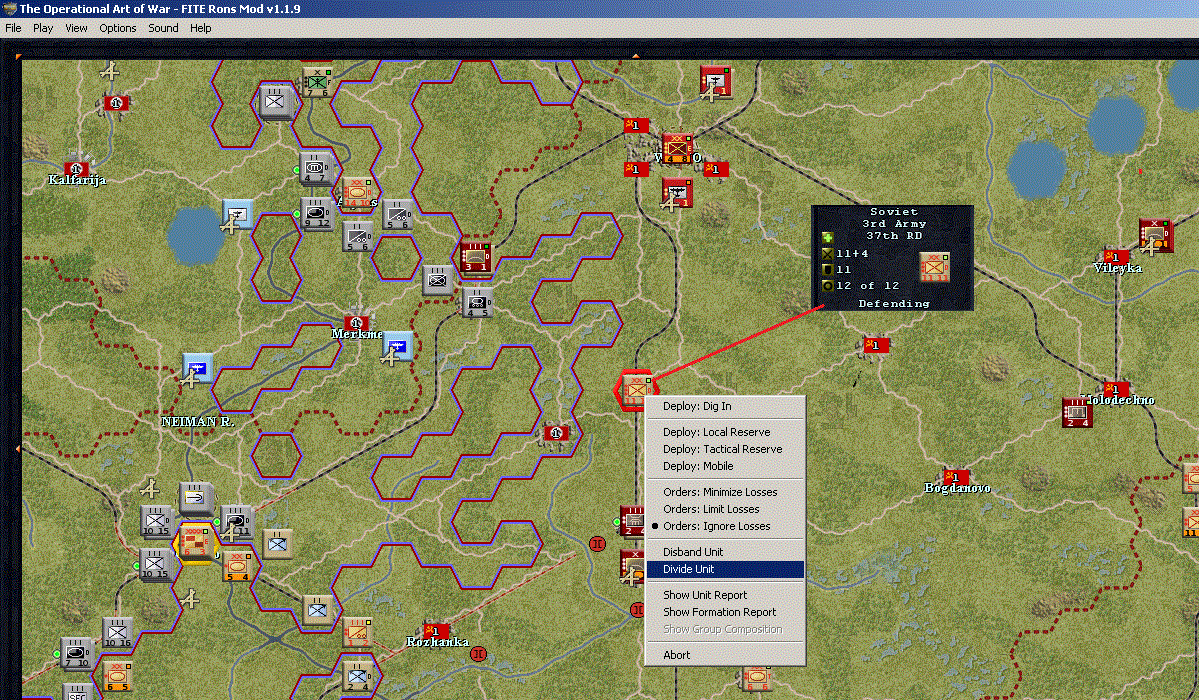The height and width of the screenshot is (700, 1199).
Task: Choose Divide Unit from context menu
Action: 725,569
